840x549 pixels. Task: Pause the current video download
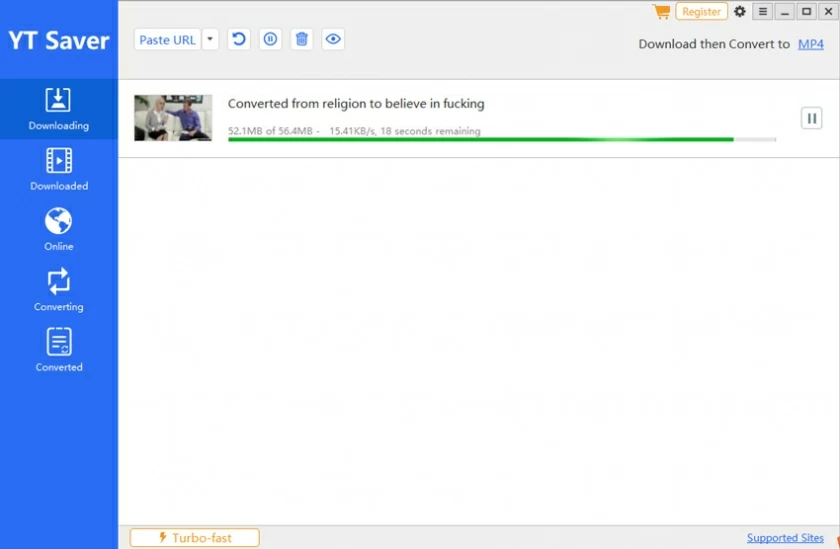tap(811, 118)
